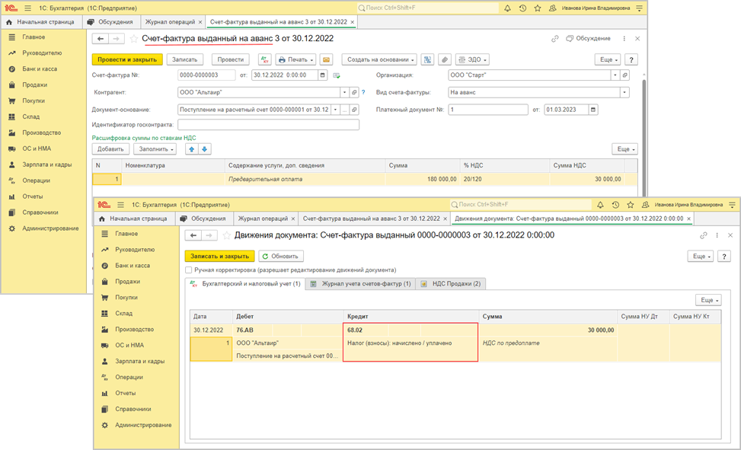Open Еще menu in Движения документа toolbar
This screenshot has width=741, height=450.
click(x=699, y=256)
